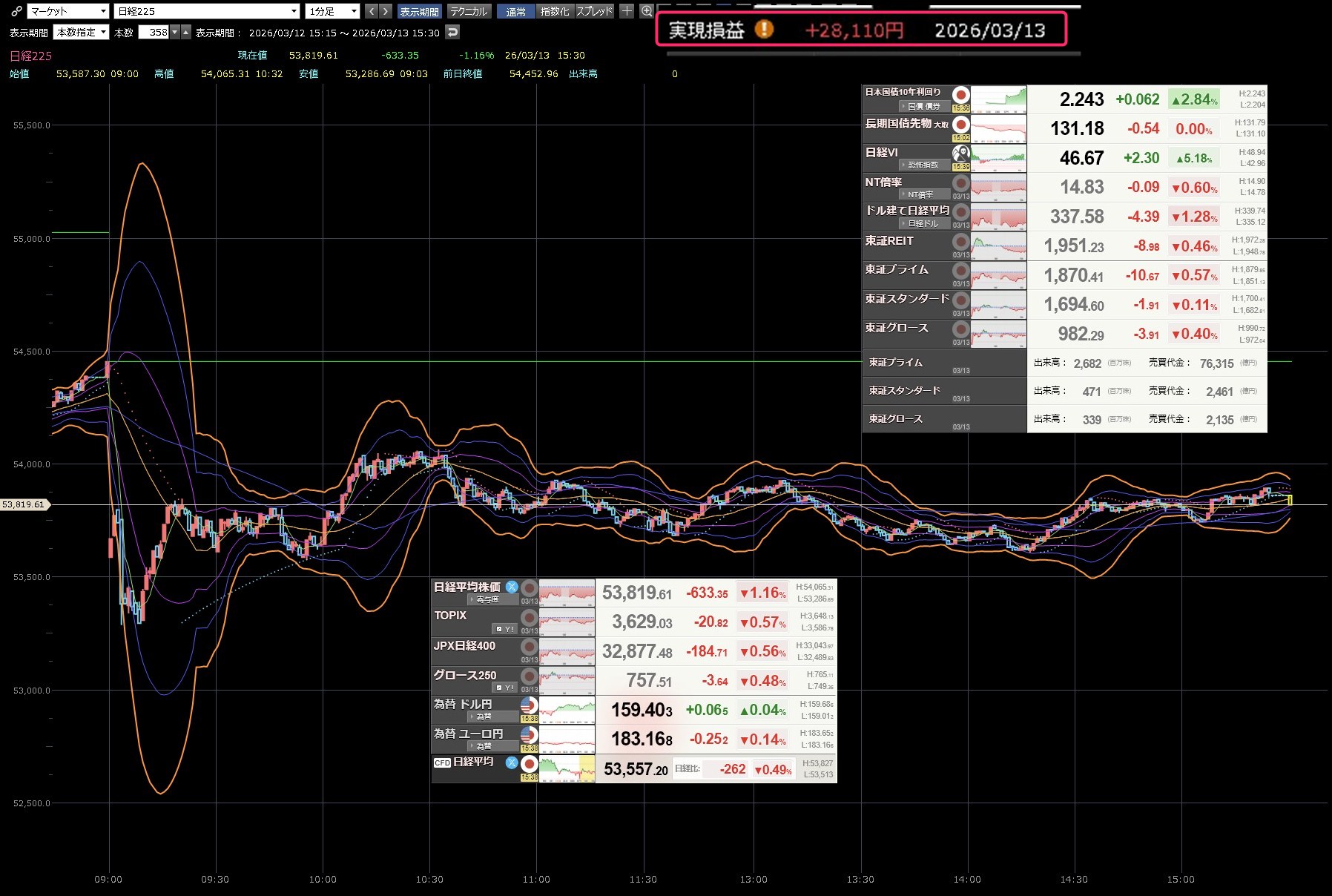Click the X share icon beside 日経平均株価
Viewport: 1332px width, 896px height.
click(x=512, y=587)
